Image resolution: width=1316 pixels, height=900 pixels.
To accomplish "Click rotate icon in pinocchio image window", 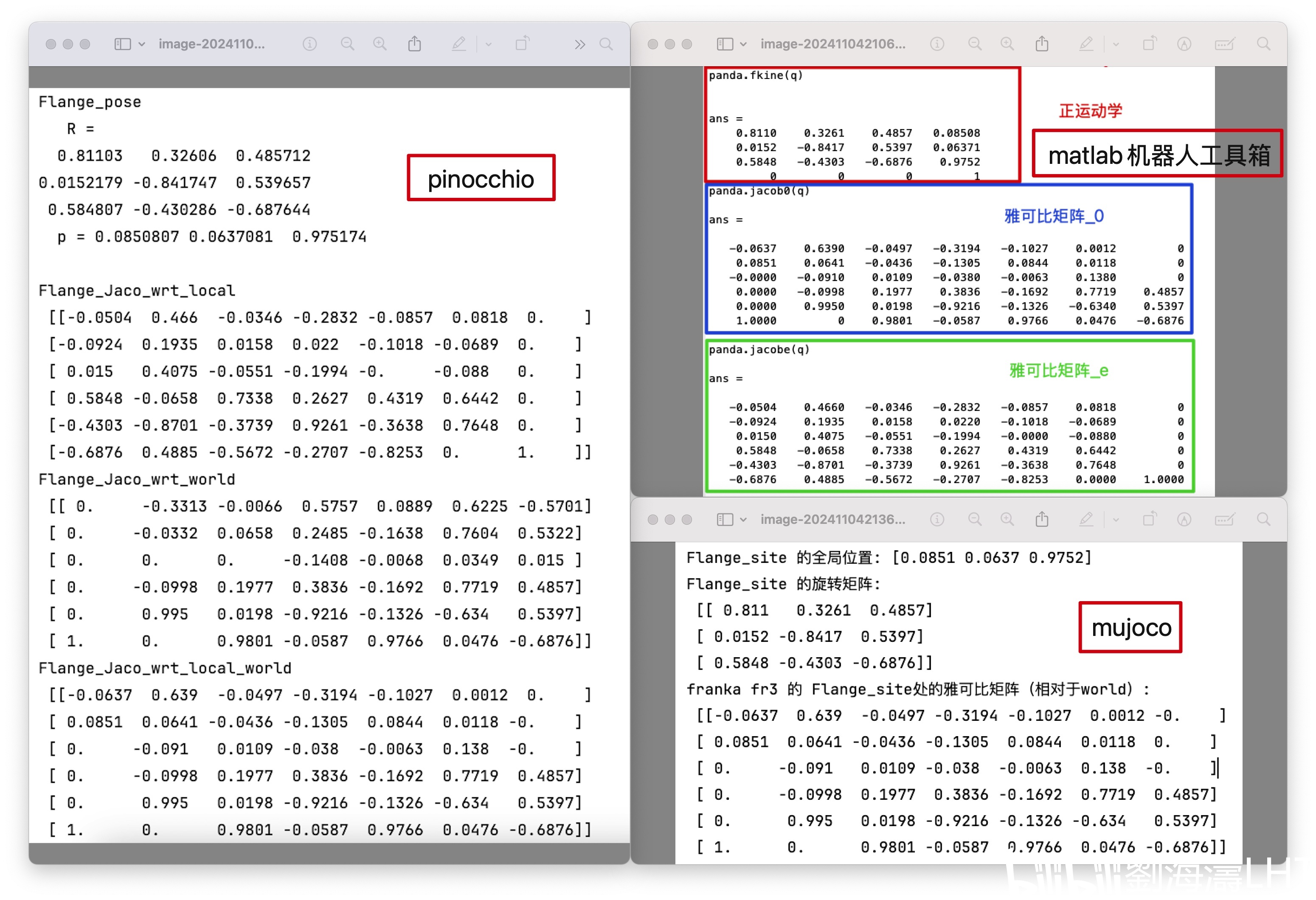I will tap(522, 44).
